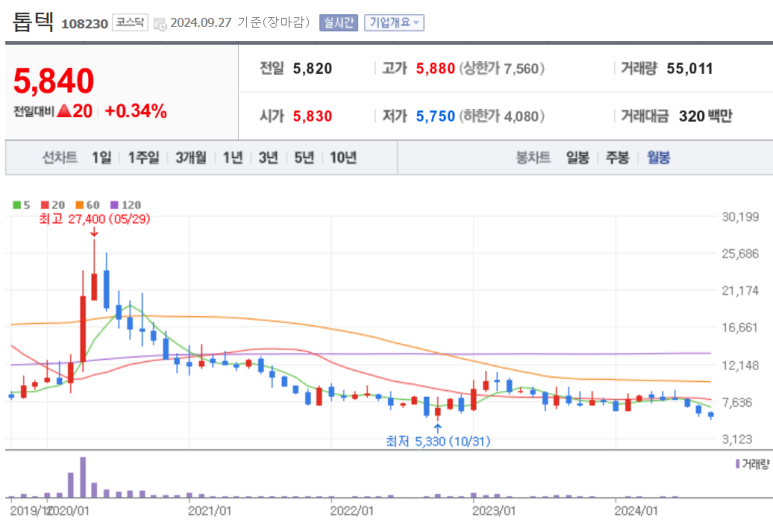Click the 실시간 real-time button

[x=338, y=23]
